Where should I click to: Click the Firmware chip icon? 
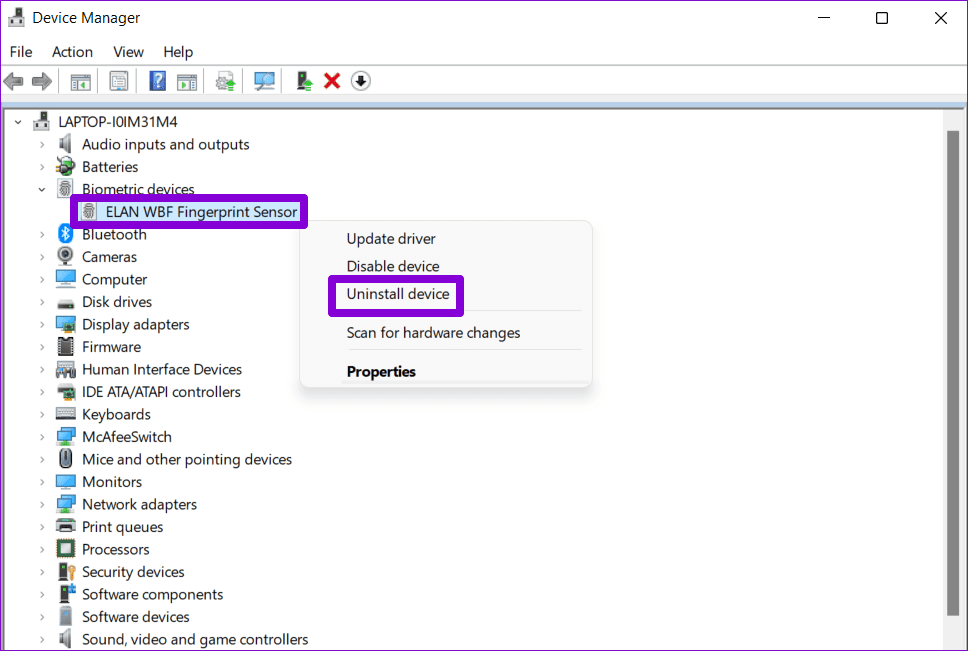pos(65,346)
